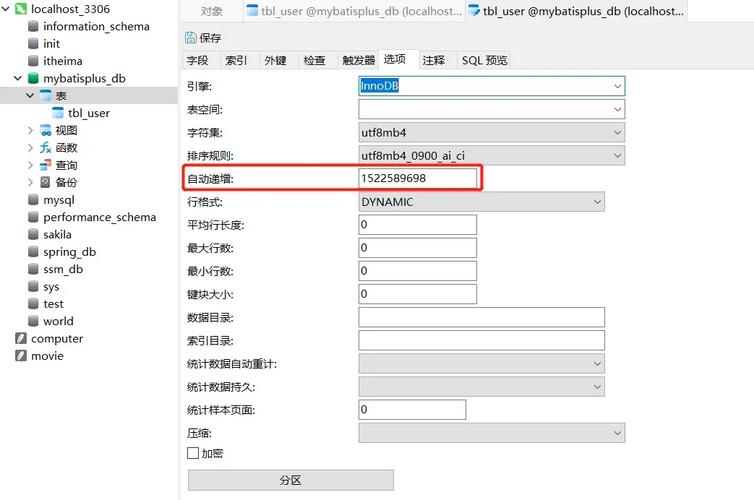Image resolution: width=754 pixels, height=500 pixels.
Task: Click the 最大行数 max rows field
Action: tap(417, 248)
